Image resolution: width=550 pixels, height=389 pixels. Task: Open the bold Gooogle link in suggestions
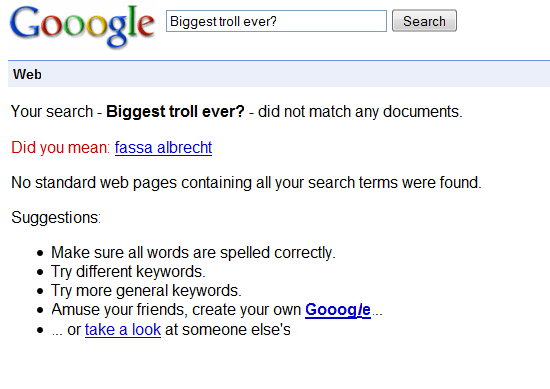click(338, 310)
